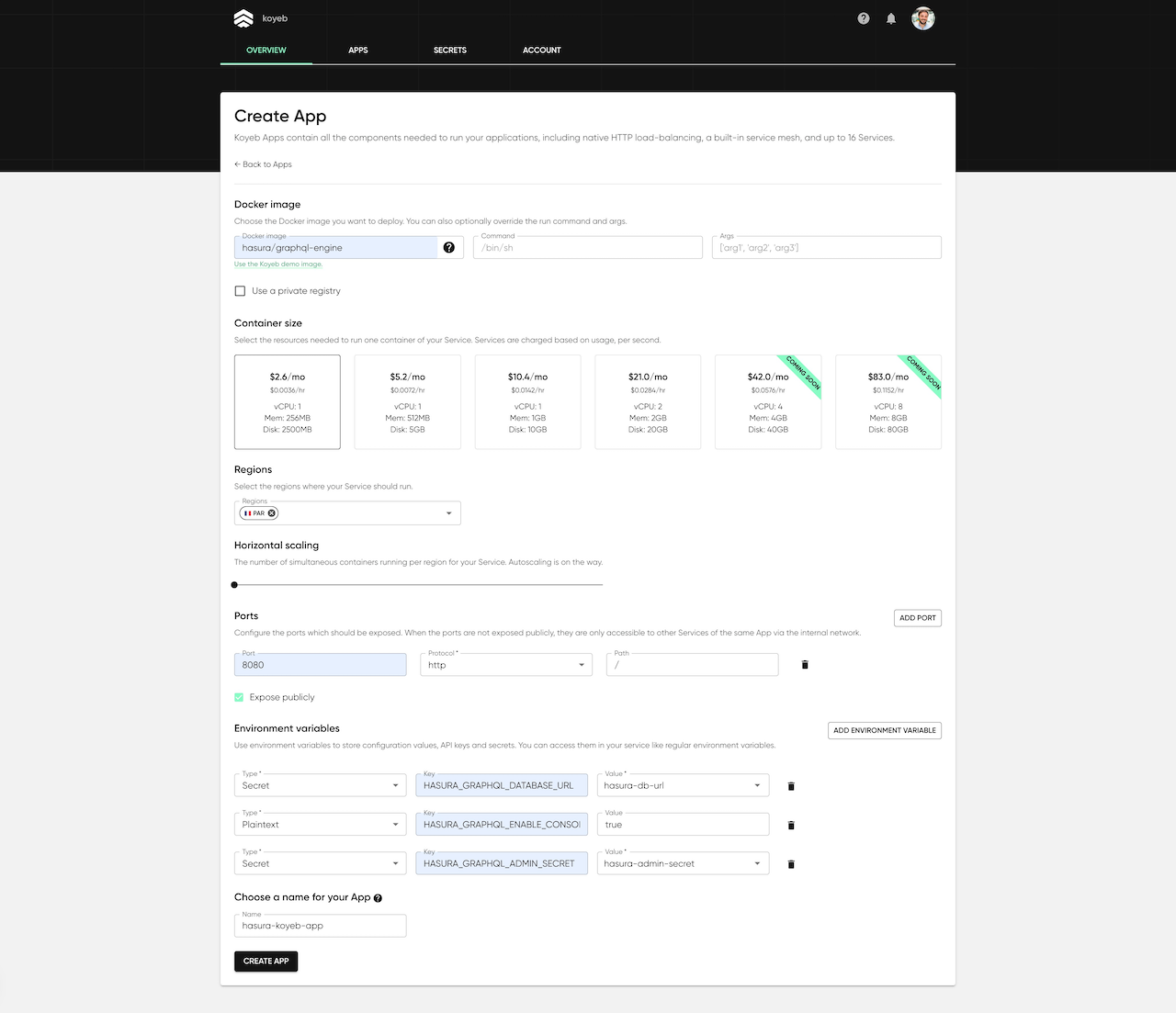Click the horizontal scaling slider handle
1176x1013 pixels.
point(235,585)
